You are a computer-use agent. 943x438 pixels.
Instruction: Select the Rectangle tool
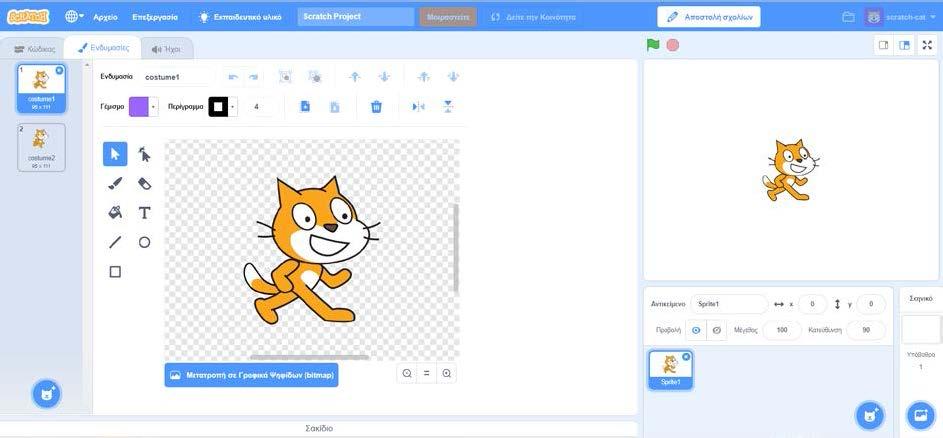click(x=115, y=272)
